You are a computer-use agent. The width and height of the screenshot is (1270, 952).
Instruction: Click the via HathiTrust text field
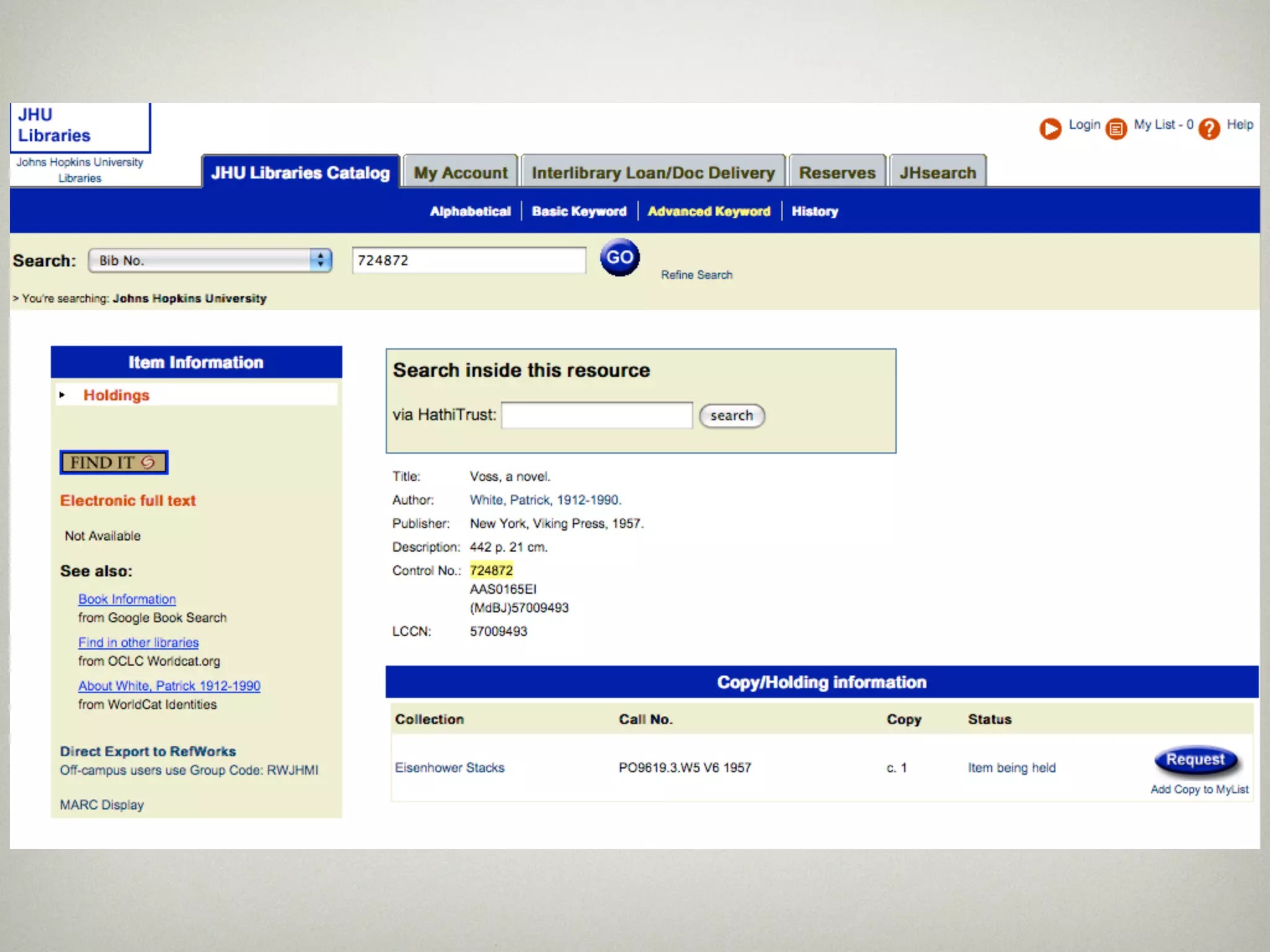597,415
